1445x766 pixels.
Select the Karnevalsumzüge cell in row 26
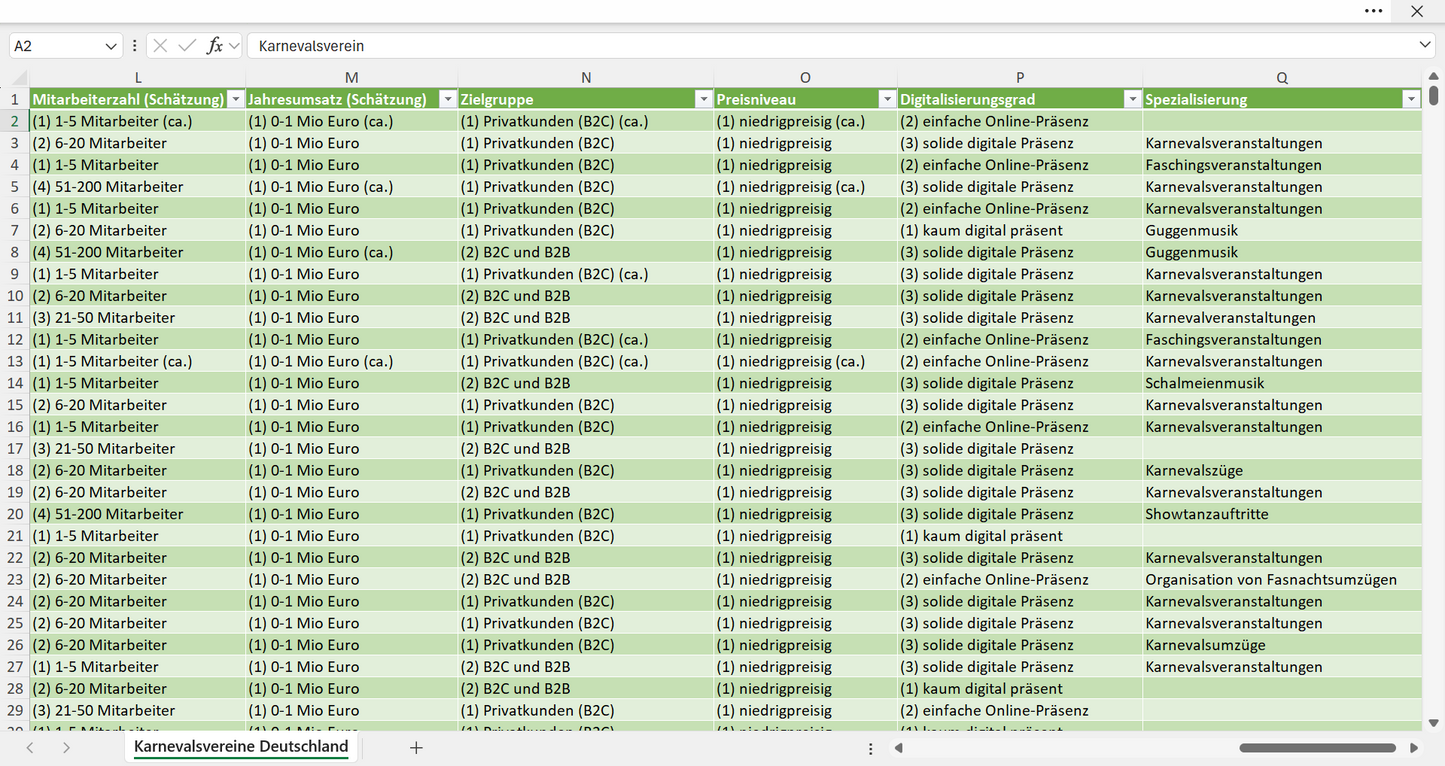[1282, 645]
